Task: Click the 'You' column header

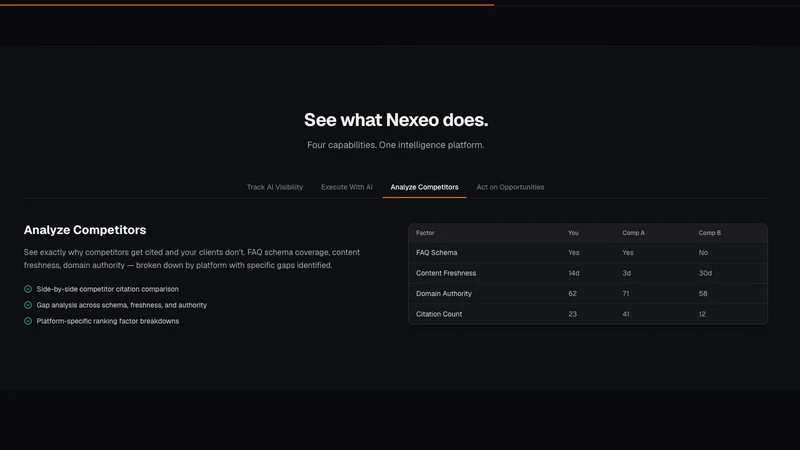Action: pos(573,233)
